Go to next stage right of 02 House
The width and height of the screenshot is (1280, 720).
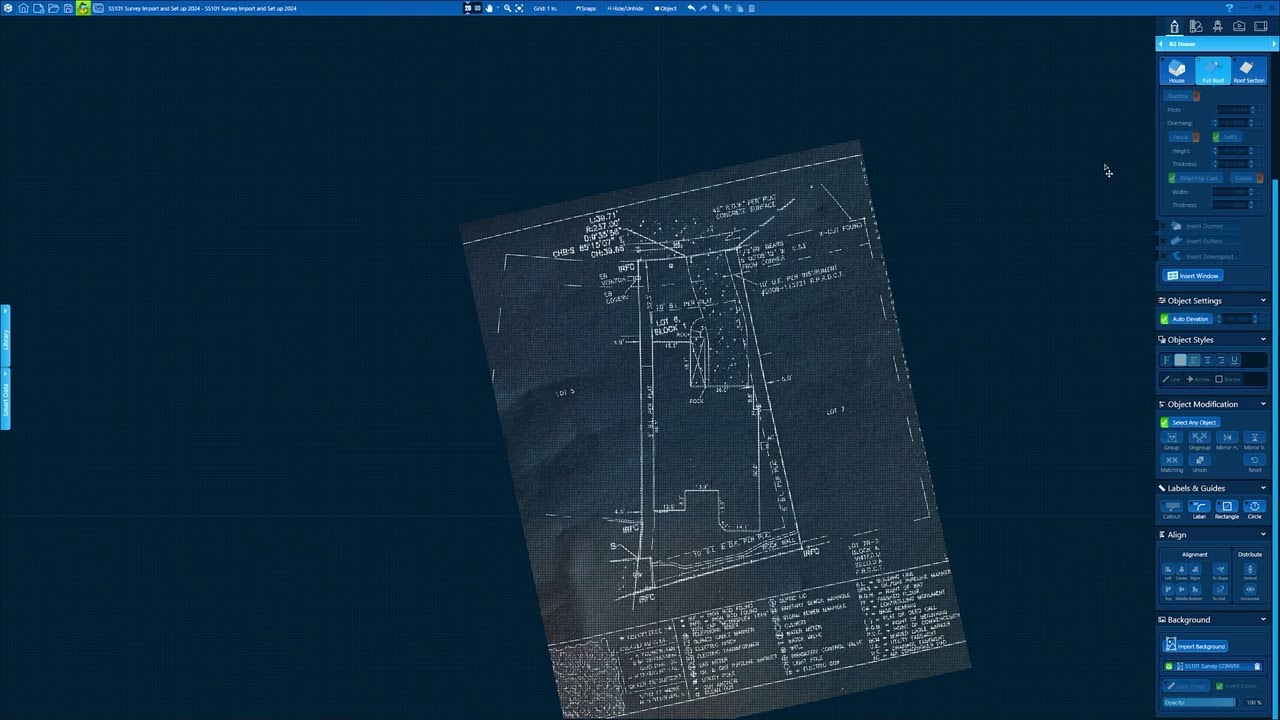click(x=1274, y=44)
